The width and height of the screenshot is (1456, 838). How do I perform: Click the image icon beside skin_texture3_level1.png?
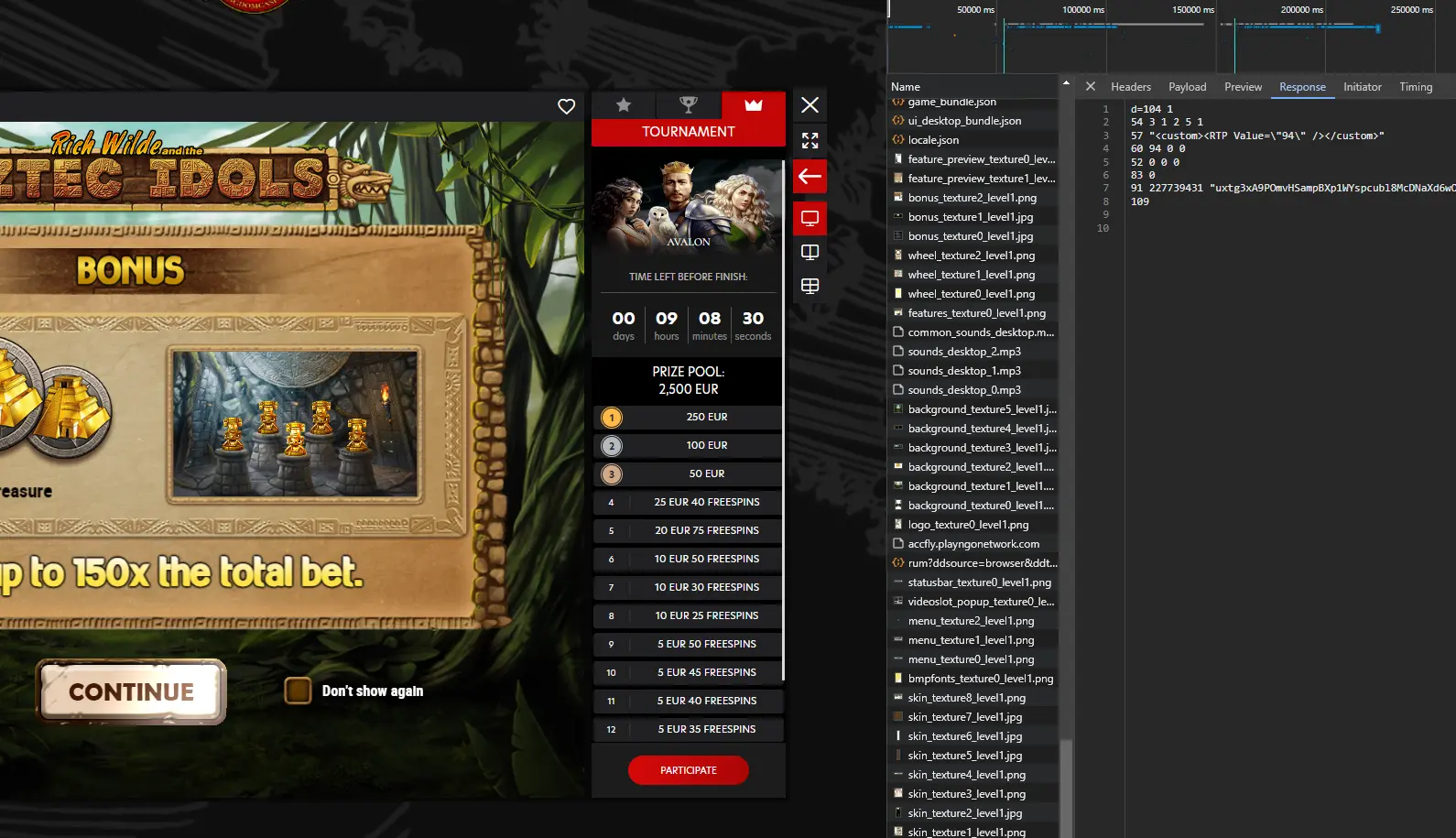click(898, 794)
